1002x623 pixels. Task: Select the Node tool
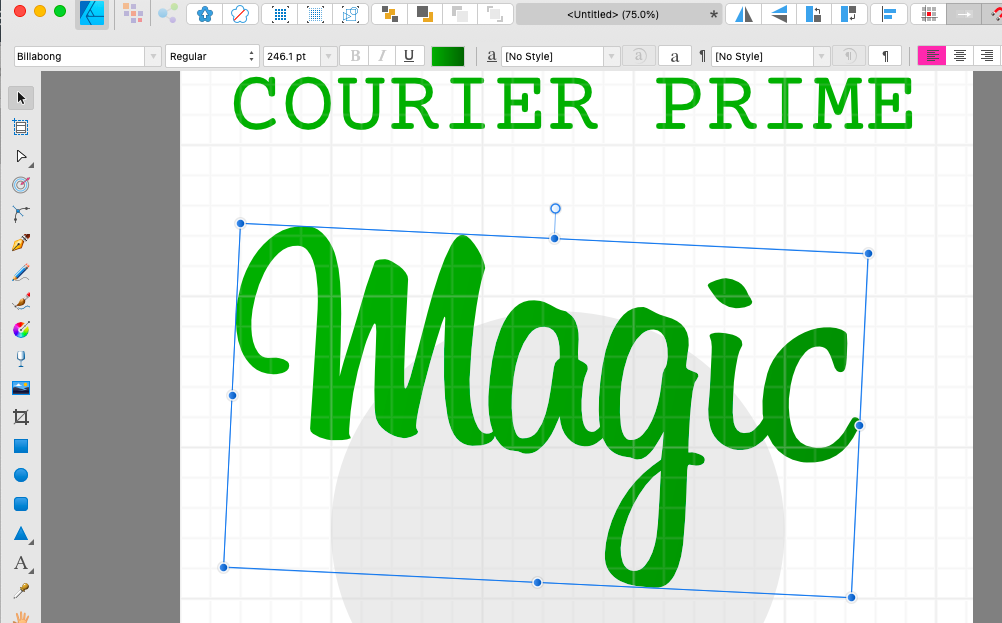[21, 157]
